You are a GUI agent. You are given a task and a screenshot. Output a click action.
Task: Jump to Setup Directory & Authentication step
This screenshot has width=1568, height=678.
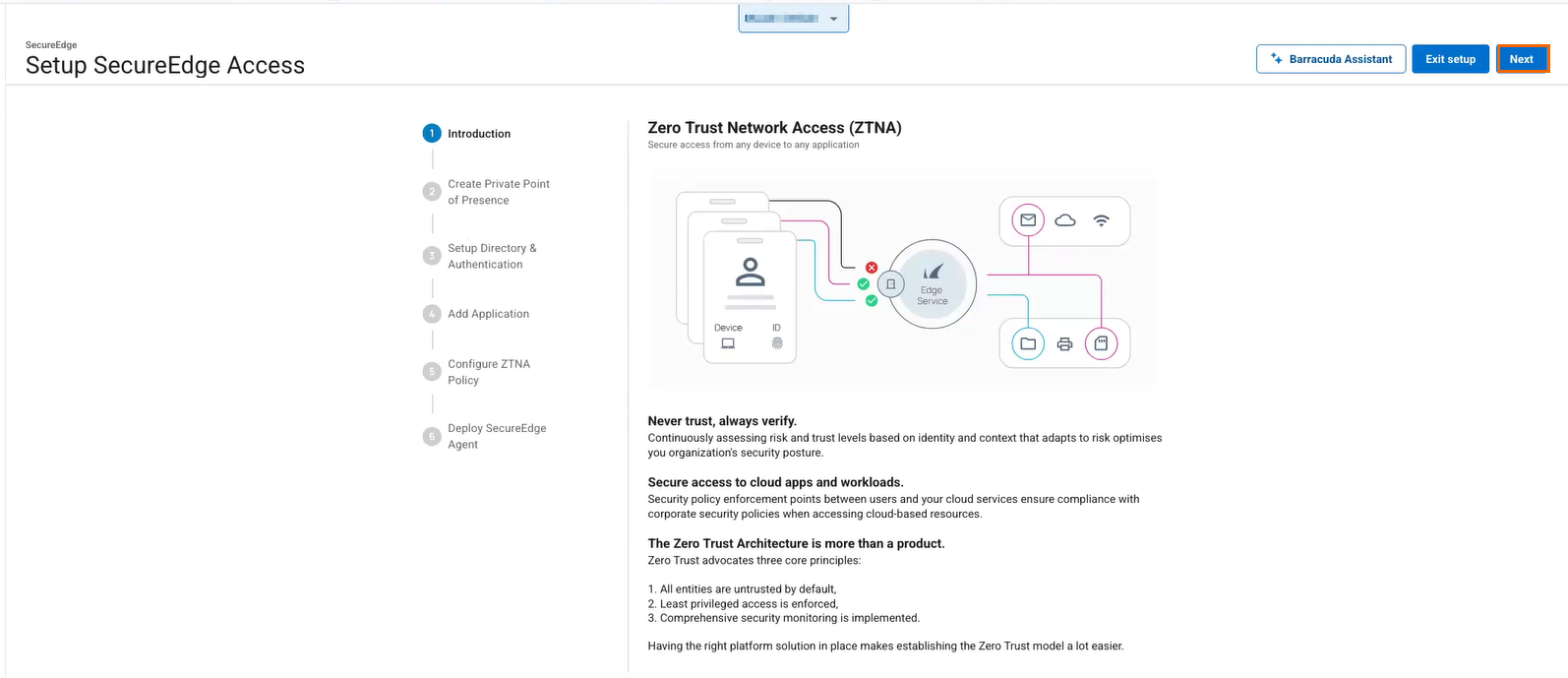click(x=491, y=256)
